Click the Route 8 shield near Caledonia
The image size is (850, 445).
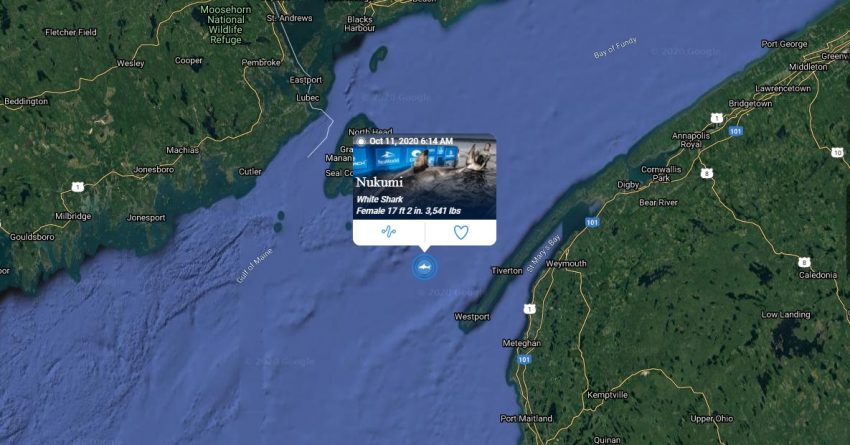point(804,262)
